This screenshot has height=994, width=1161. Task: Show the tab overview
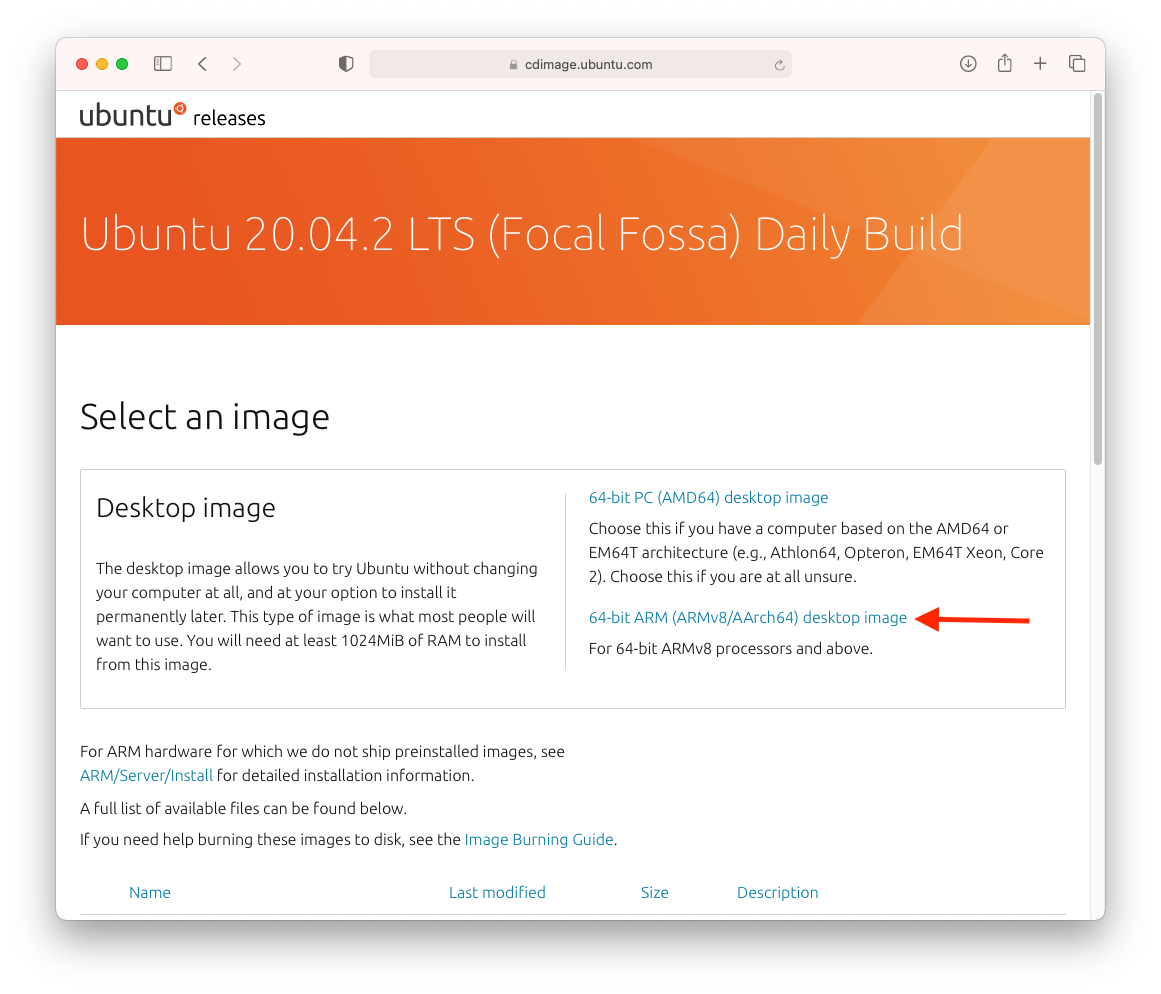[1077, 64]
